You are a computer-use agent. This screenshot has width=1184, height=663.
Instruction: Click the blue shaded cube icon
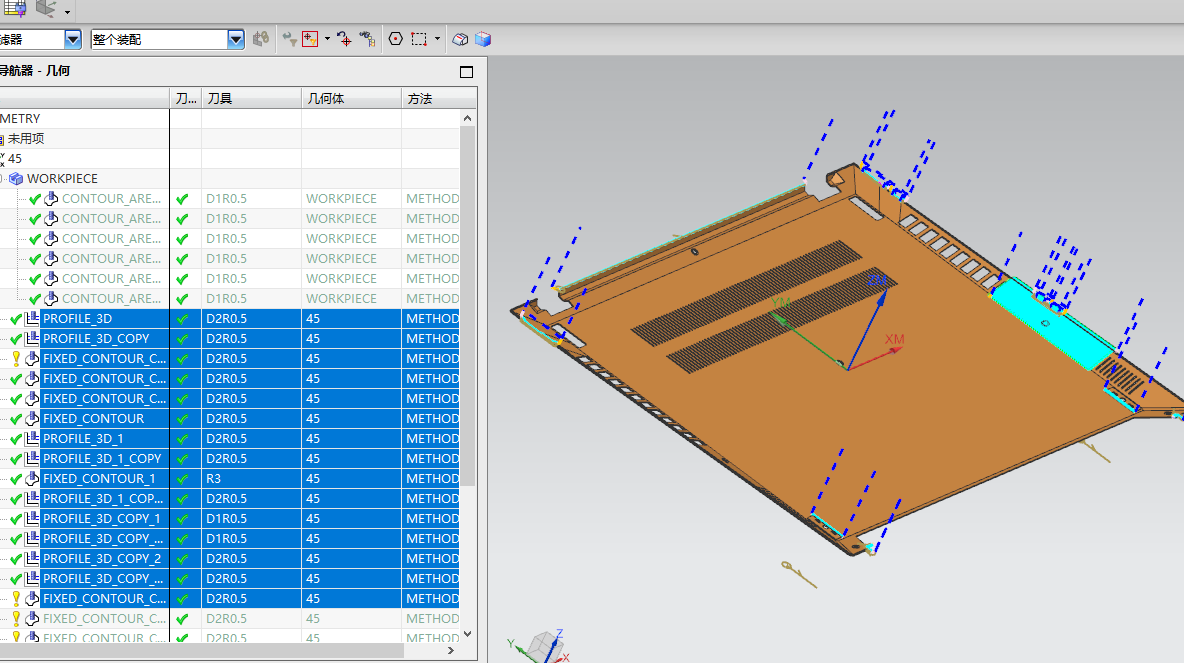coord(483,39)
